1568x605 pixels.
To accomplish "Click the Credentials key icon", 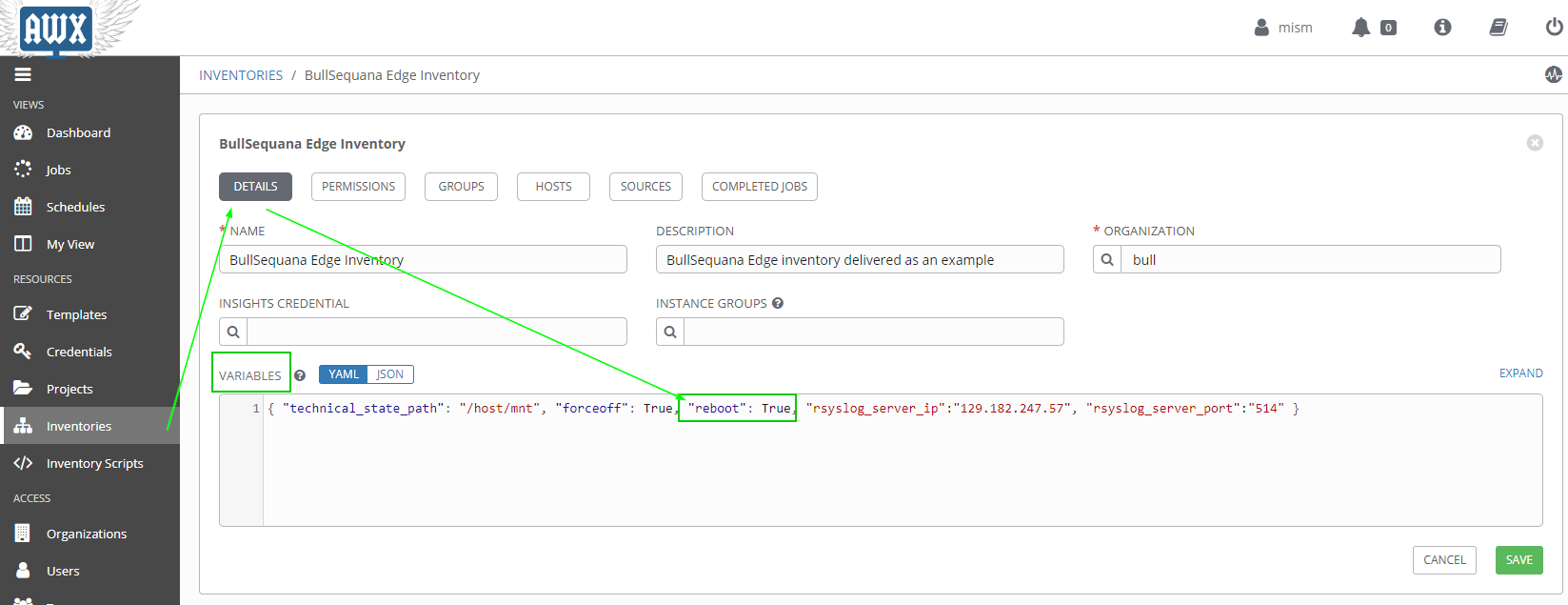I will [23, 351].
